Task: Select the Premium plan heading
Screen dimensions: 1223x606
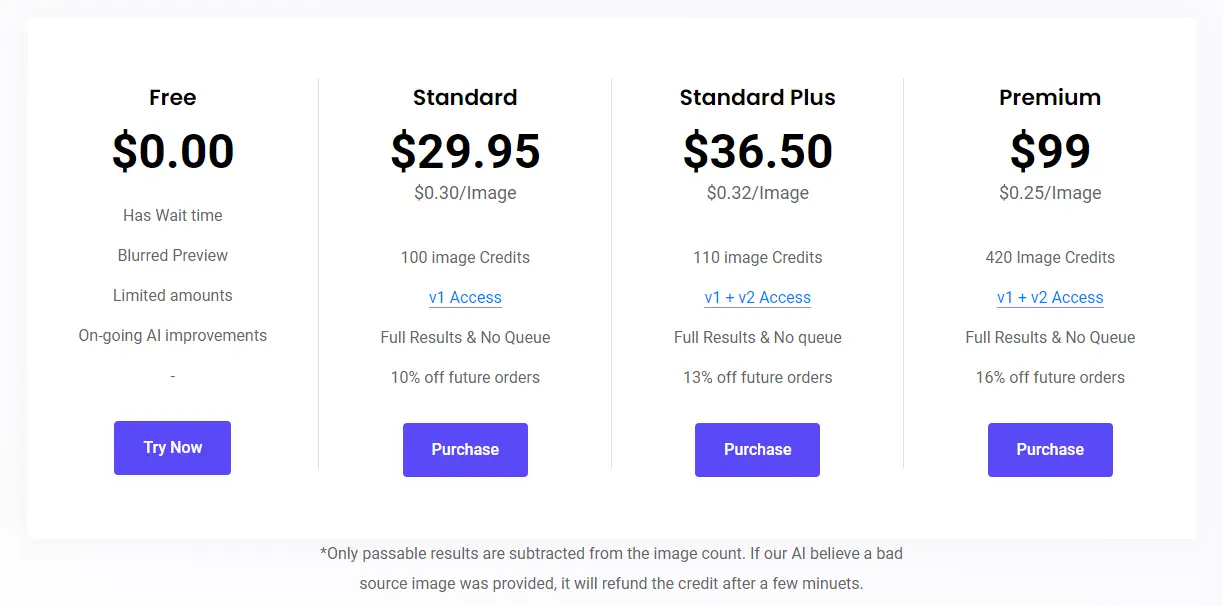Action: [x=1050, y=97]
